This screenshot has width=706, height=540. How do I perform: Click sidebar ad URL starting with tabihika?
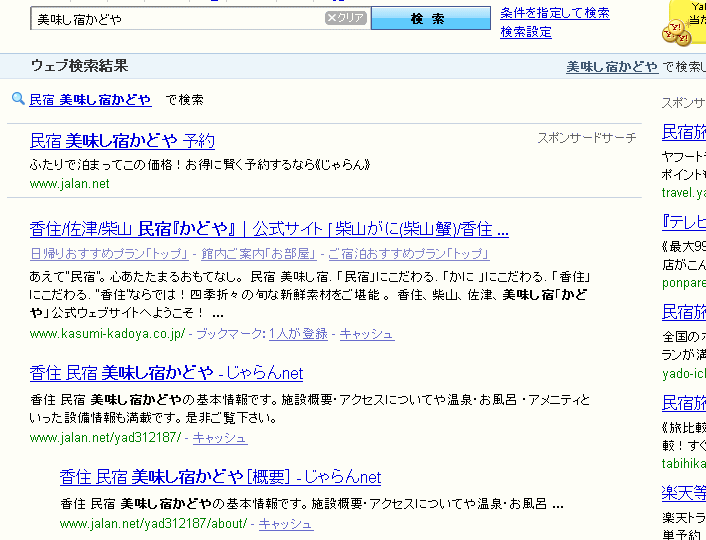pos(684,463)
